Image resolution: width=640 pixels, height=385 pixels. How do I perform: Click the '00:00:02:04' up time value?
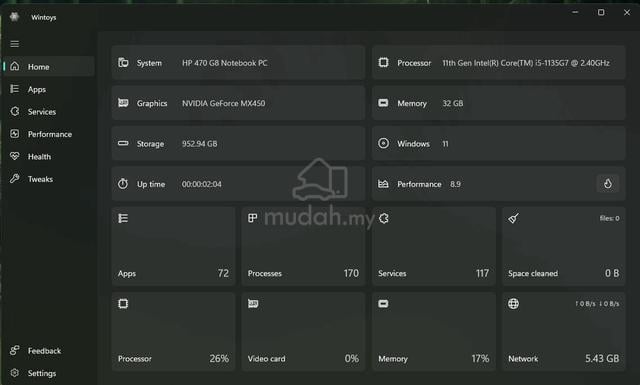202,184
